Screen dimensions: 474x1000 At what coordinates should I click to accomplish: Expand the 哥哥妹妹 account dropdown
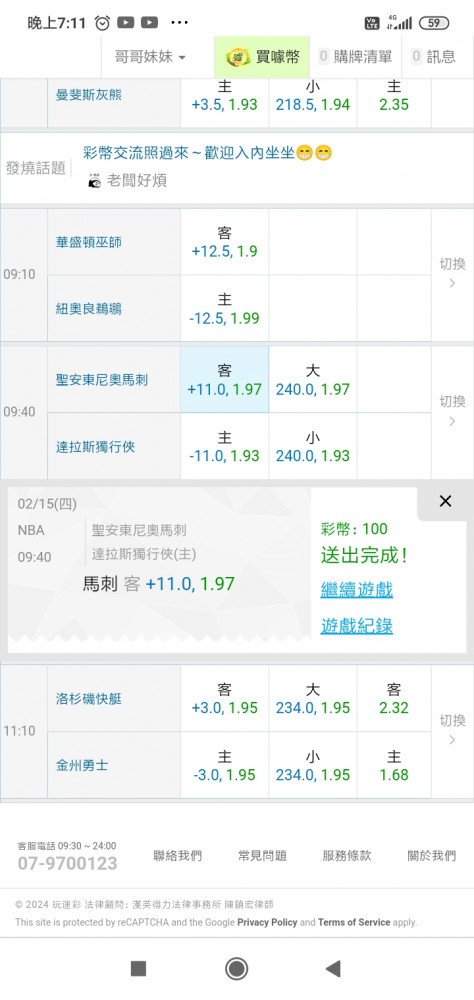click(x=150, y=57)
